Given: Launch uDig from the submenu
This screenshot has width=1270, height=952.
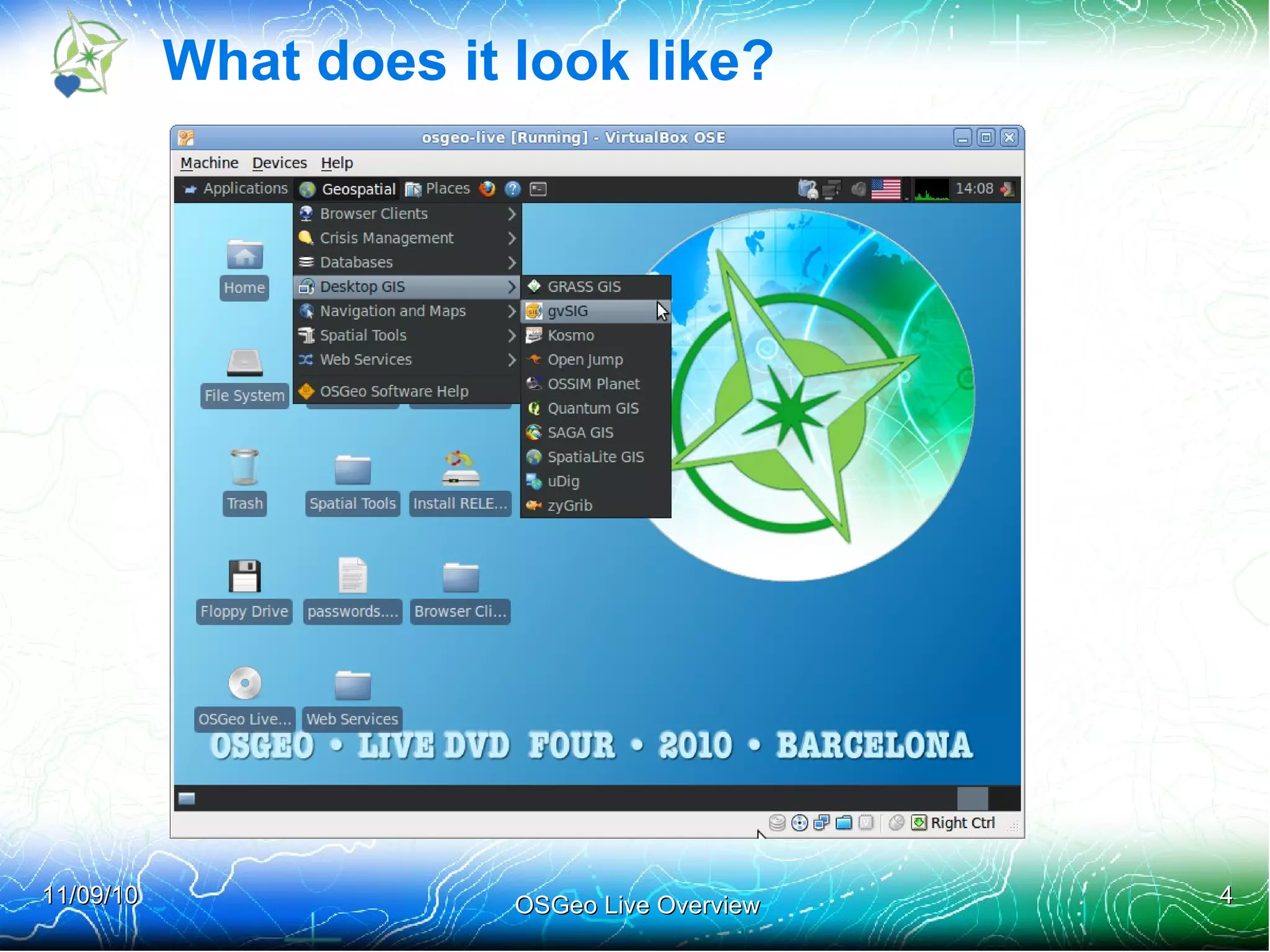Looking at the screenshot, I should (596, 481).
